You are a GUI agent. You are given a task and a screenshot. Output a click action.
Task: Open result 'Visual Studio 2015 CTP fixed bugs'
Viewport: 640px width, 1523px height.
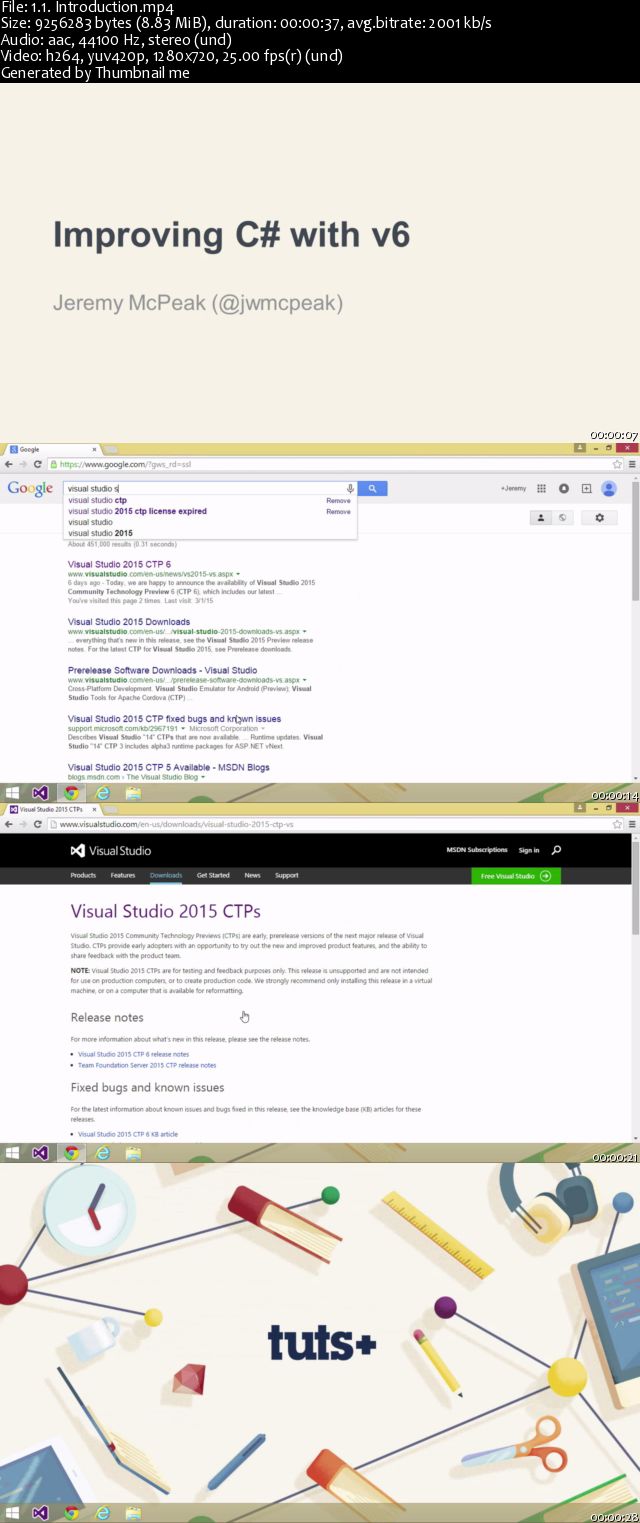174,719
